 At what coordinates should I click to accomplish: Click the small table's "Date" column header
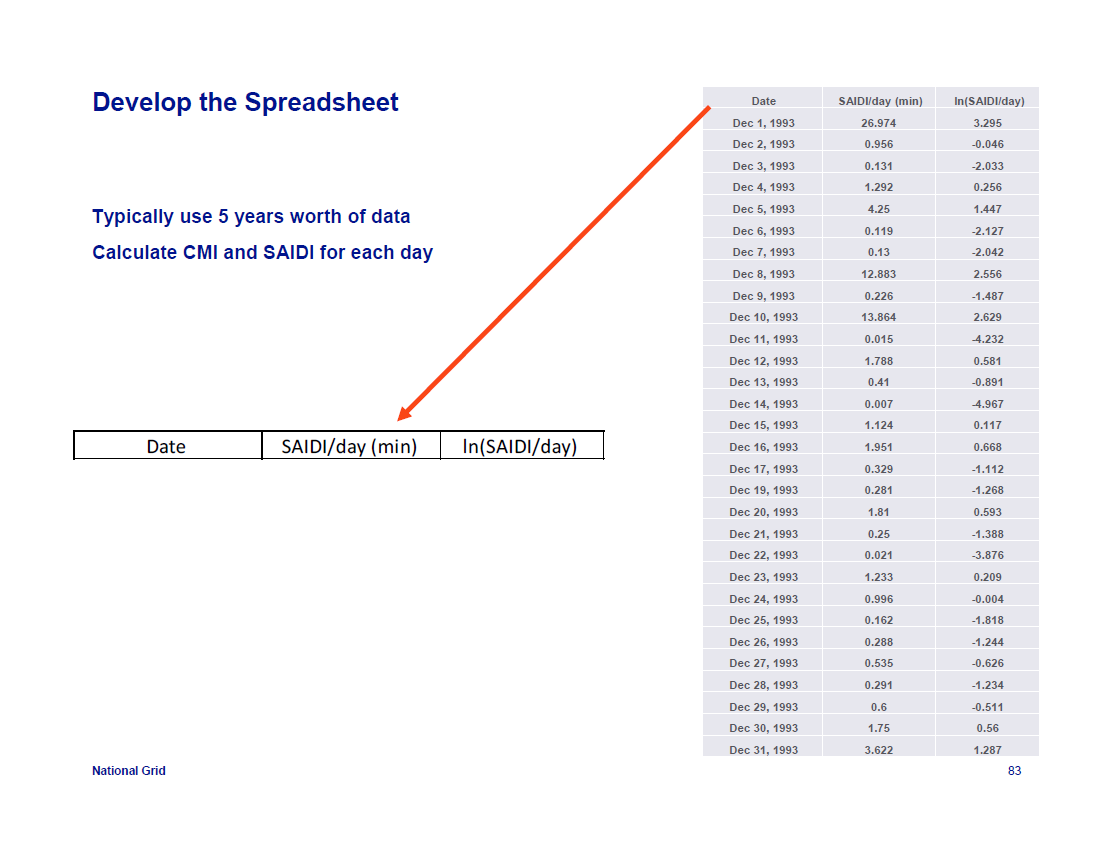pos(763,101)
